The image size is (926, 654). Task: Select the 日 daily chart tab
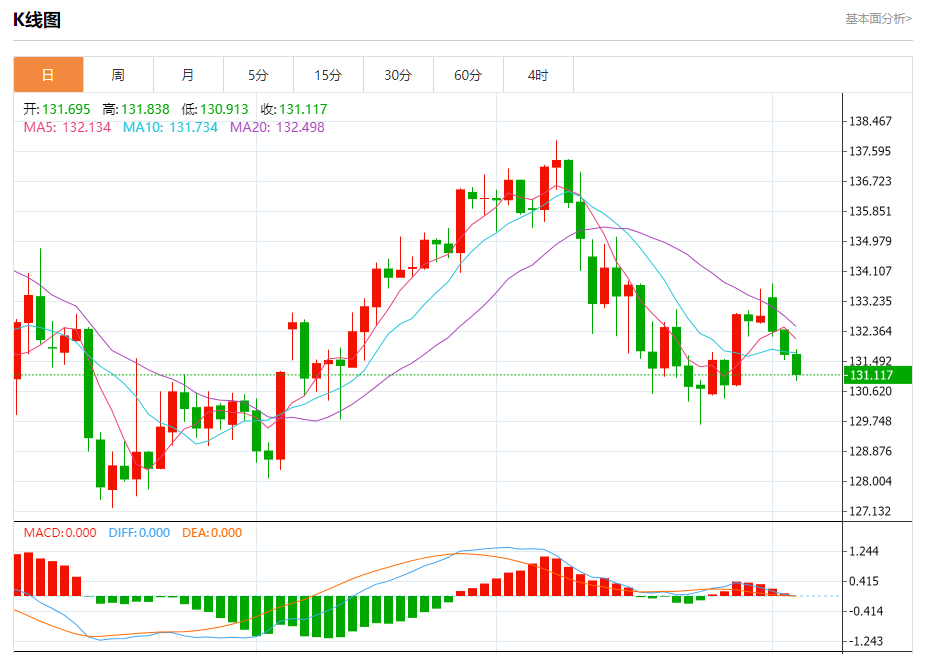pos(48,75)
